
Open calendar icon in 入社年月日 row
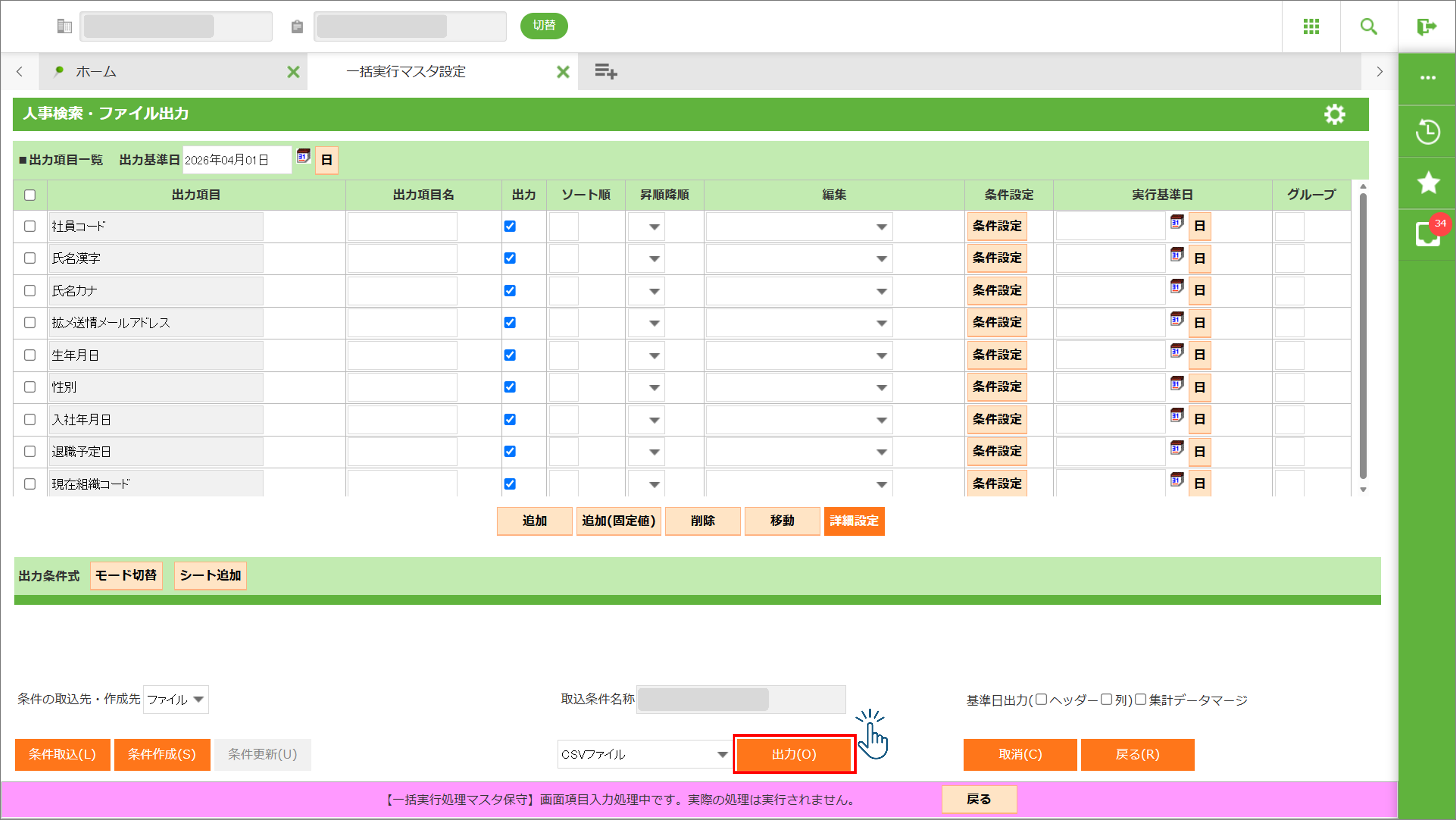pos(1177,415)
